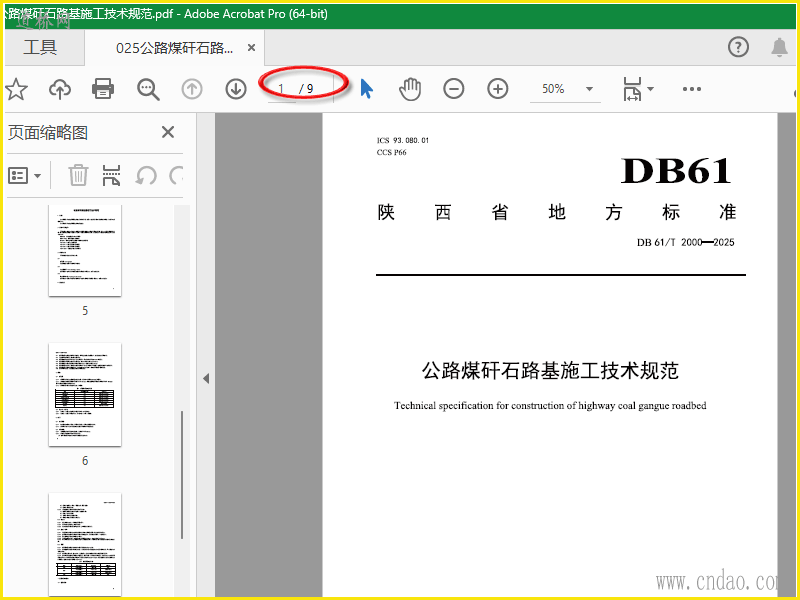Switch to the 025公路煤矸石路 document tab
The image size is (800, 600).
coord(174,48)
